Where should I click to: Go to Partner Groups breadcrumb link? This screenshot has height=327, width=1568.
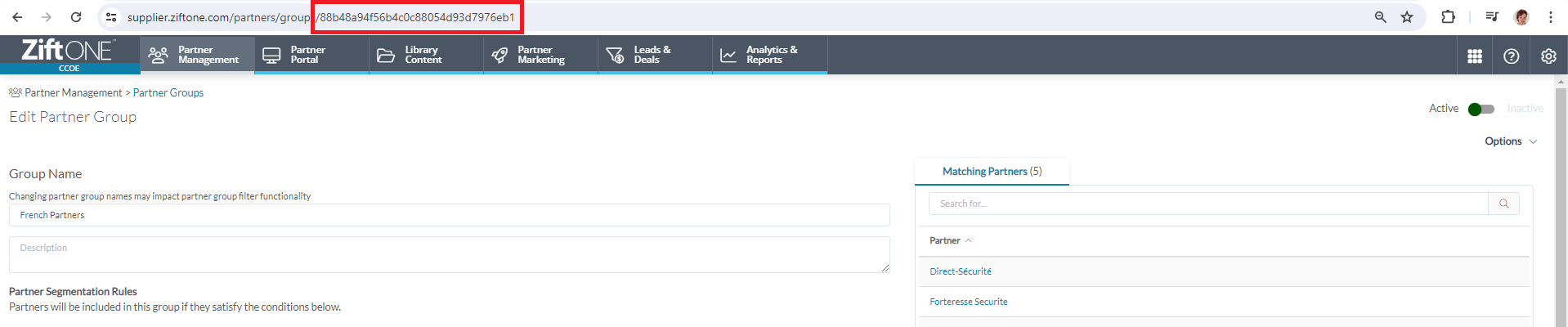click(x=168, y=93)
